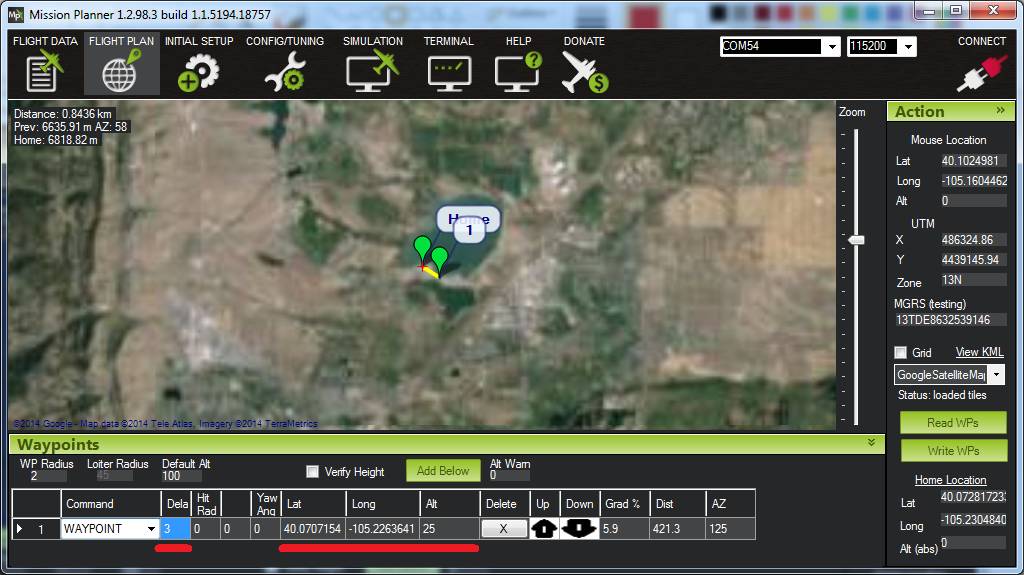This screenshot has width=1024, height=575.
Task: Click the map Zoom slider handle
Action: 856,240
